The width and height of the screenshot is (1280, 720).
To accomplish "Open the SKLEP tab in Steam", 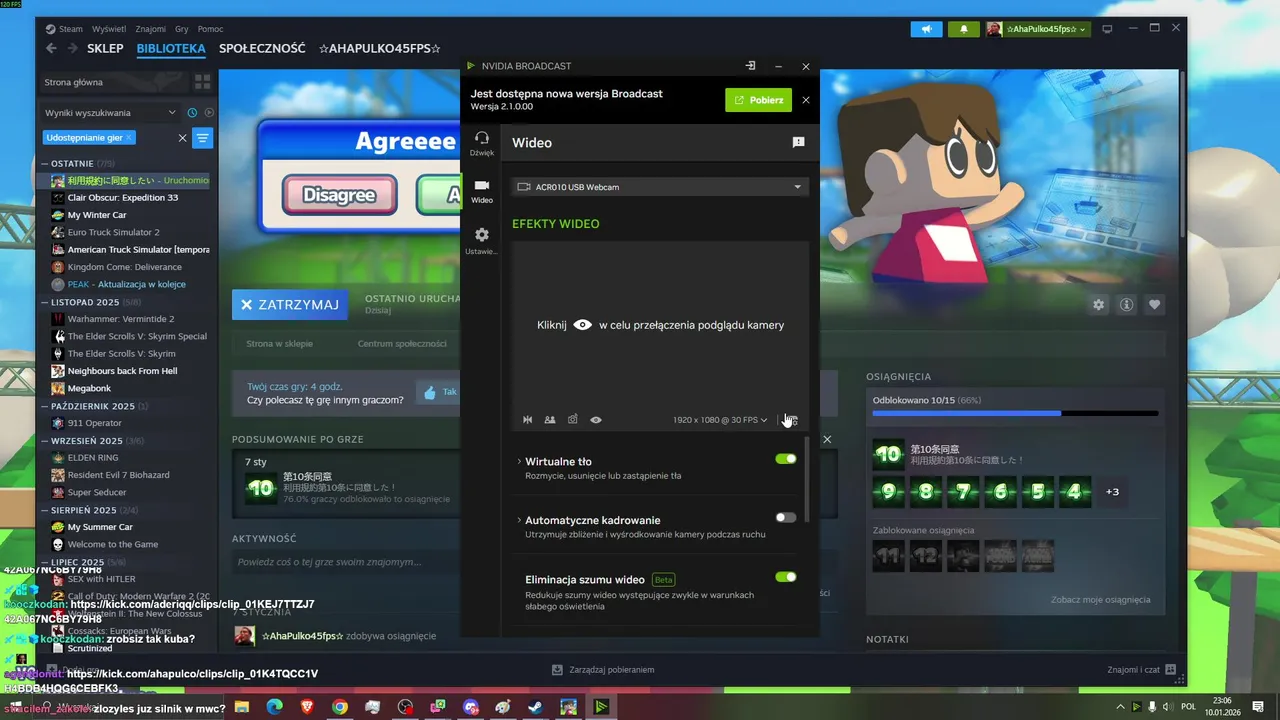I will 105,48.
